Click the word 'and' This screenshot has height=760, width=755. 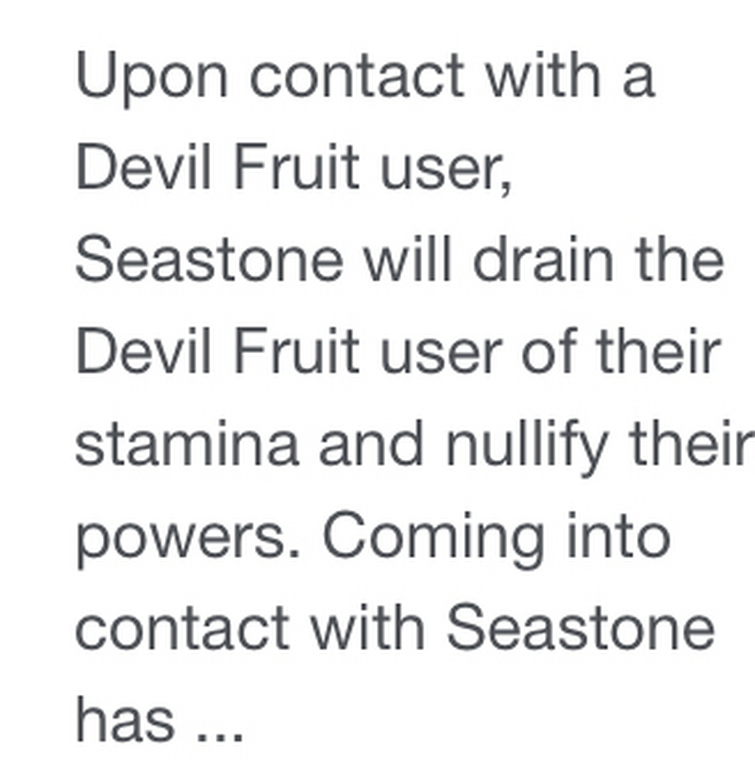click(x=372, y=443)
